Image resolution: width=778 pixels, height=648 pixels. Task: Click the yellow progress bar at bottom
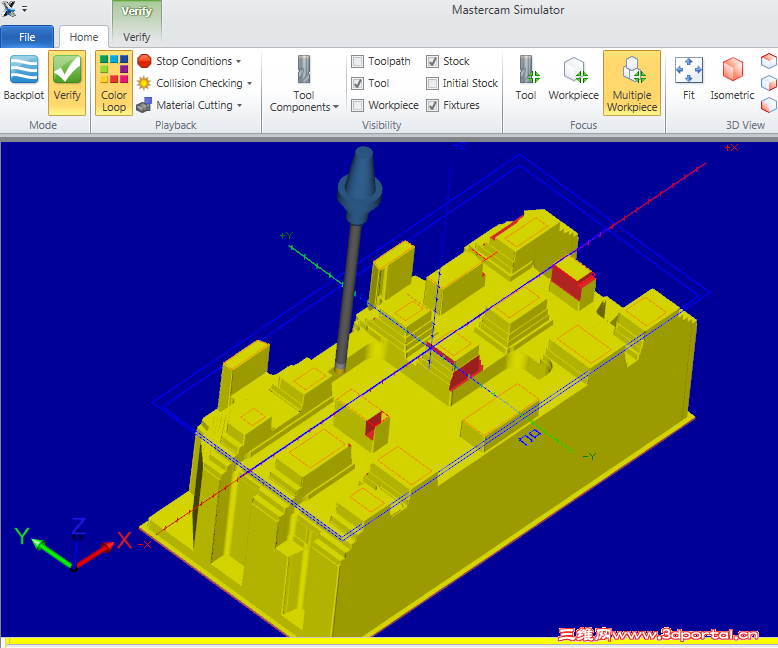click(x=389, y=642)
